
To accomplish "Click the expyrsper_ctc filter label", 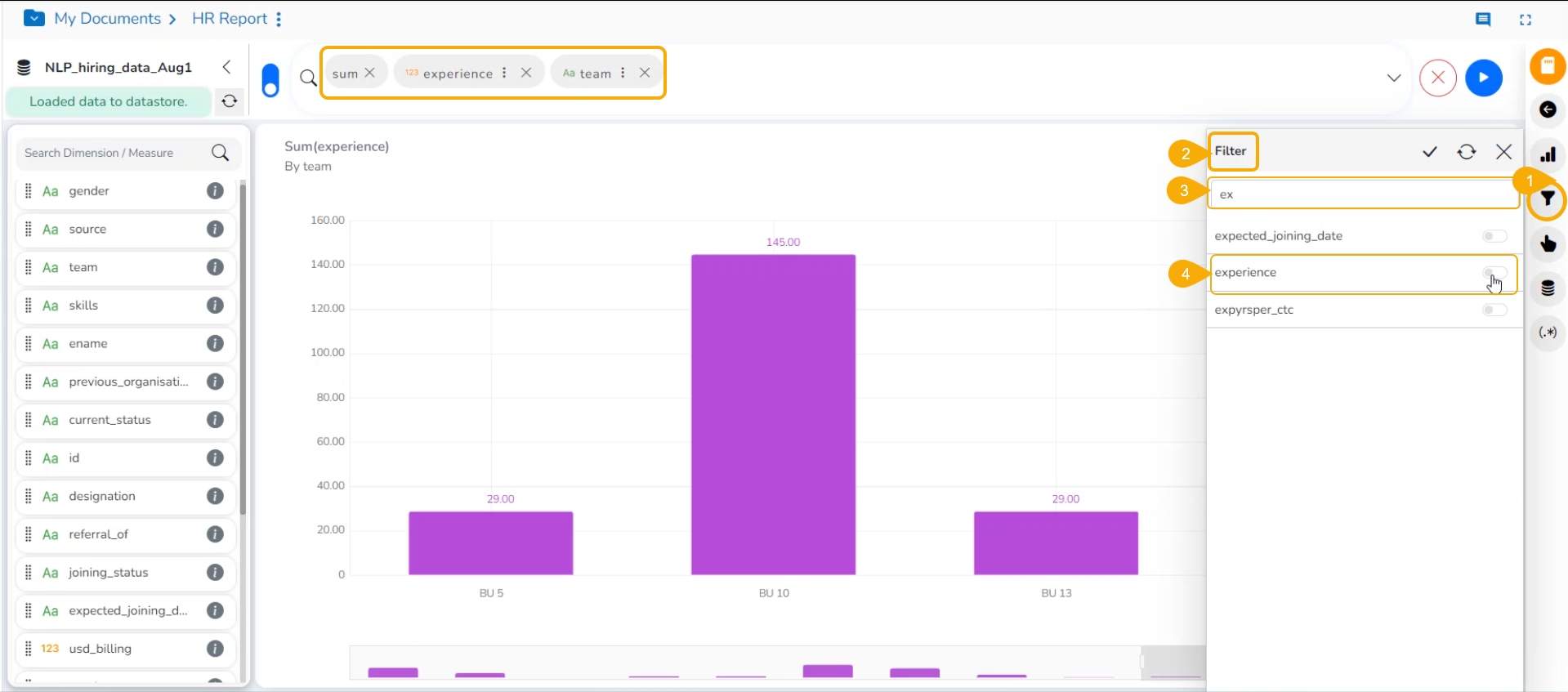I will point(1254,310).
